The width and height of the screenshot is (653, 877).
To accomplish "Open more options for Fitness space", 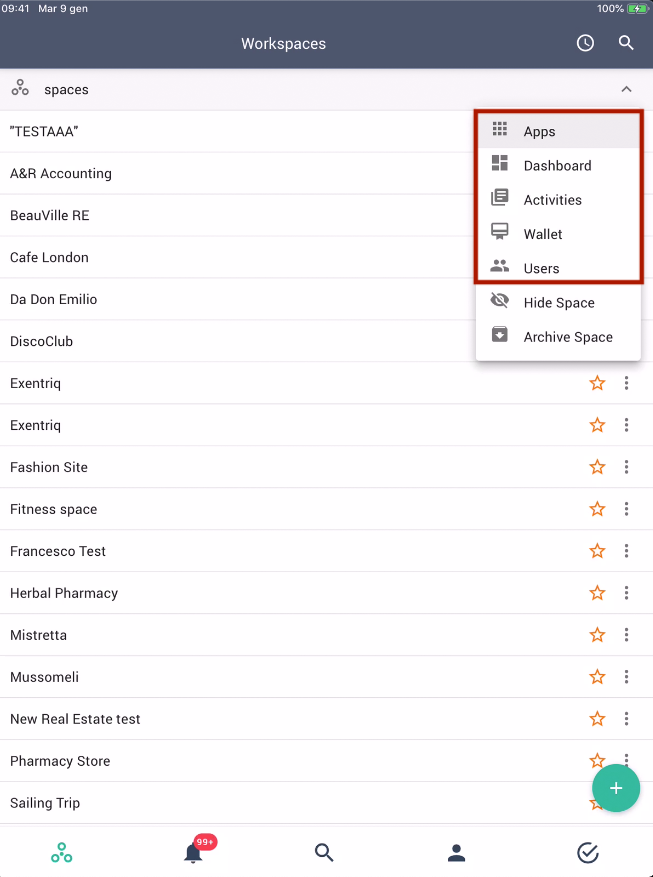I will point(626,509).
